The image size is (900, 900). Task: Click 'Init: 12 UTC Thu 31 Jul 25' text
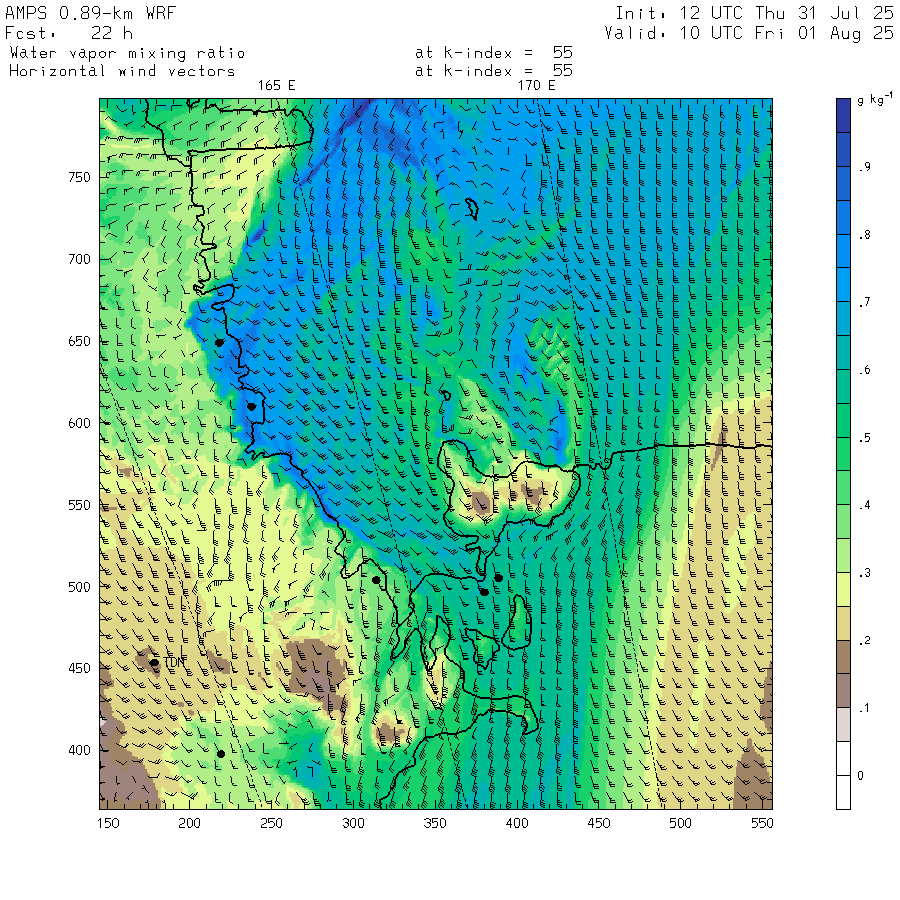point(755,13)
